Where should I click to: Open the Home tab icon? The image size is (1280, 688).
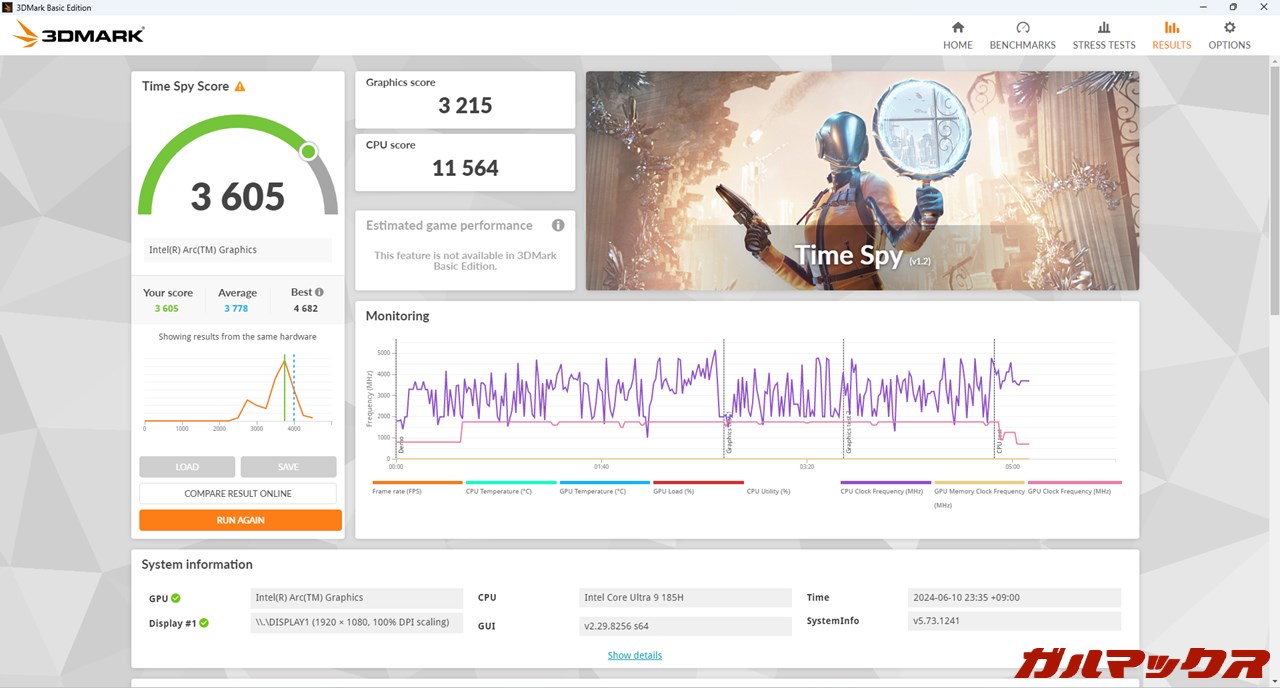[x=957, y=28]
